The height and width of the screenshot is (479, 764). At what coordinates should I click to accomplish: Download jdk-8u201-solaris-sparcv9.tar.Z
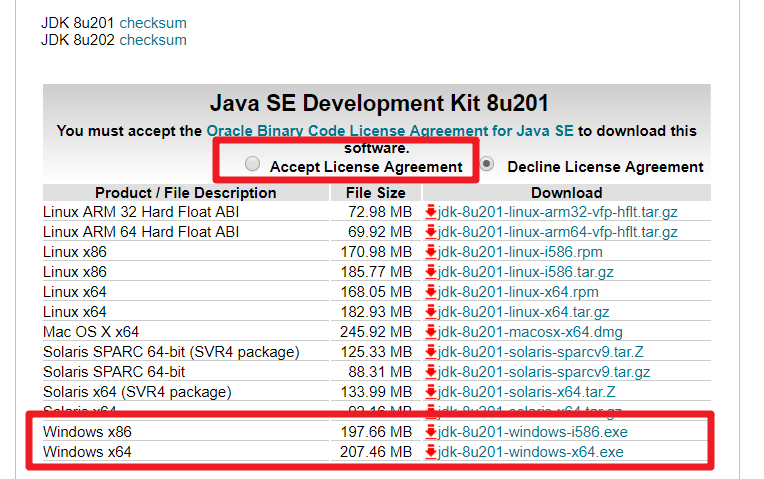(540, 352)
